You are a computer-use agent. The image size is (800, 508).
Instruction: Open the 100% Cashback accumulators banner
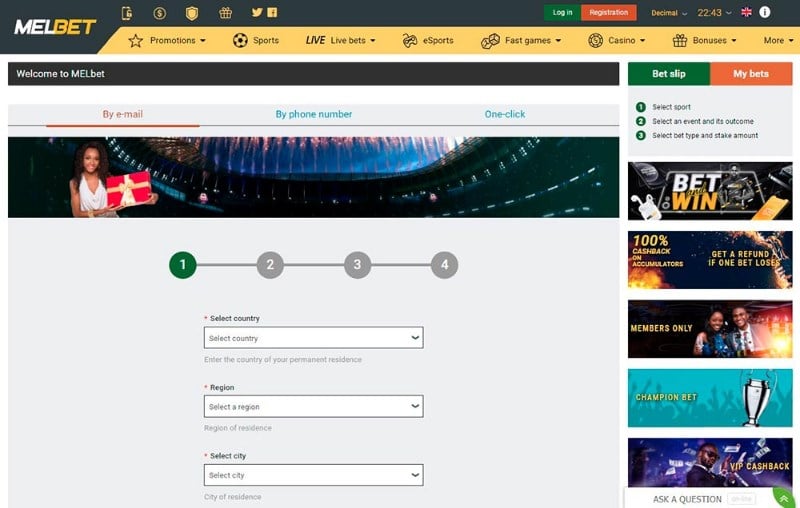click(x=710, y=260)
